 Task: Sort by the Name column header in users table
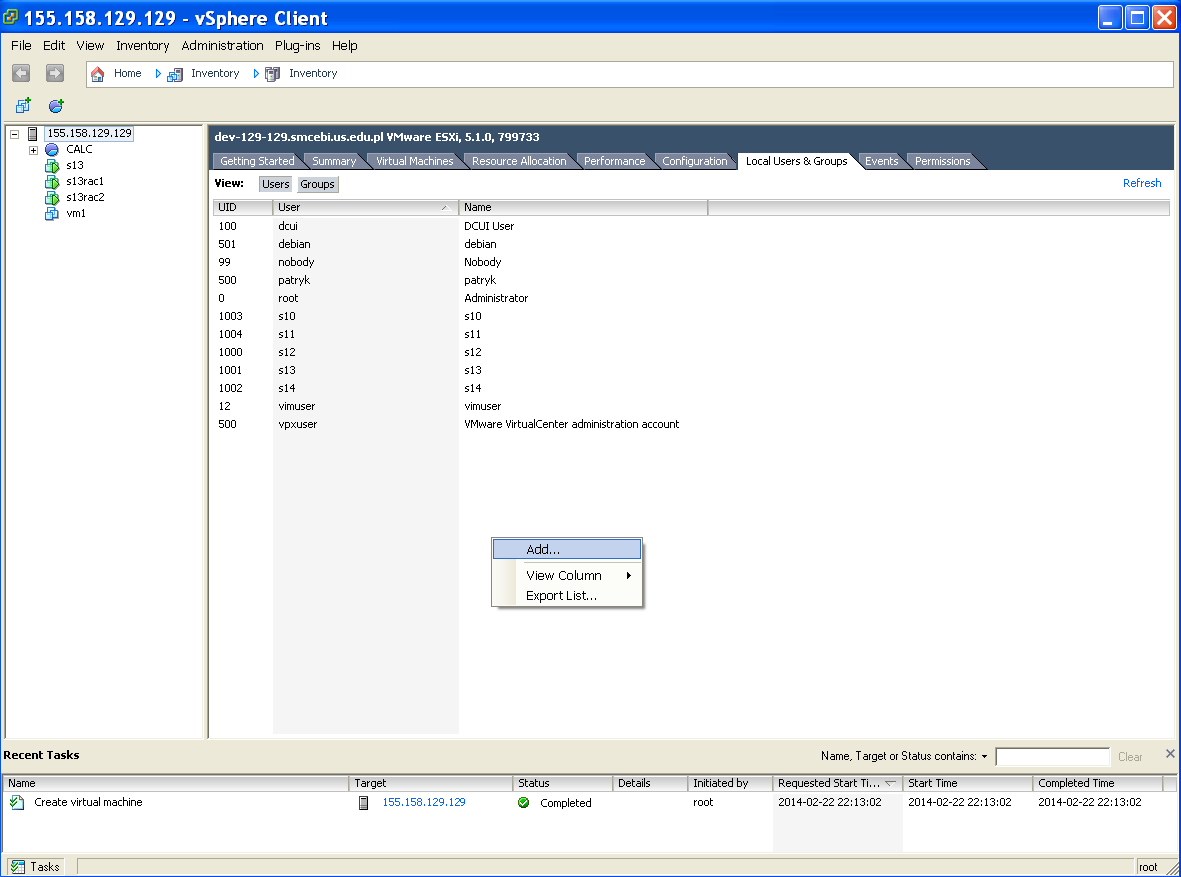click(583, 207)
